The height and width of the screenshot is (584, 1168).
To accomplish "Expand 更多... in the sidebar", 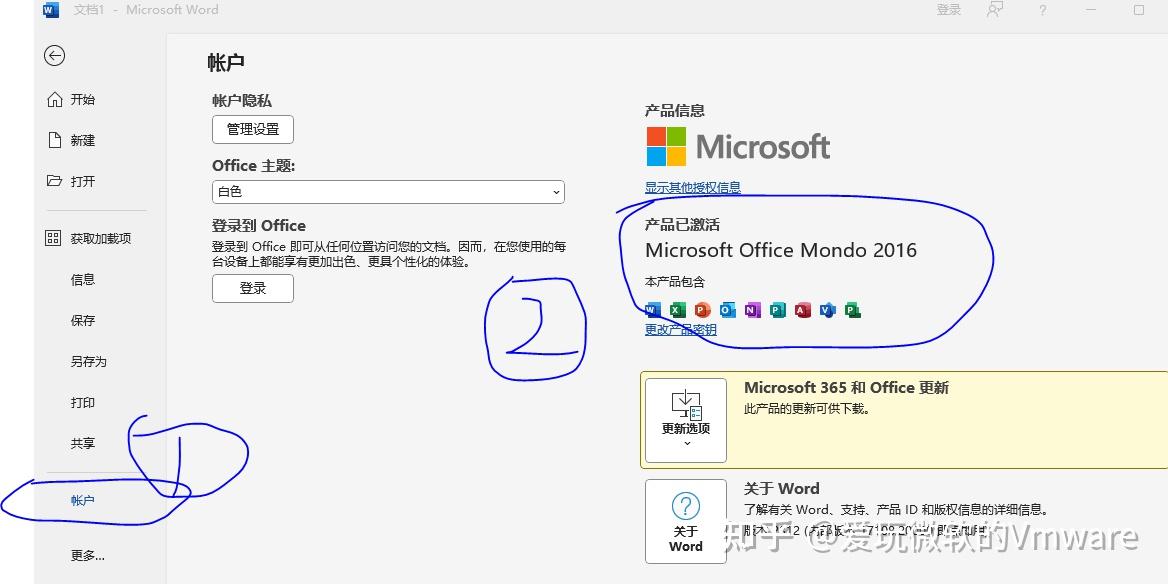I will click(x=88, y=556).
